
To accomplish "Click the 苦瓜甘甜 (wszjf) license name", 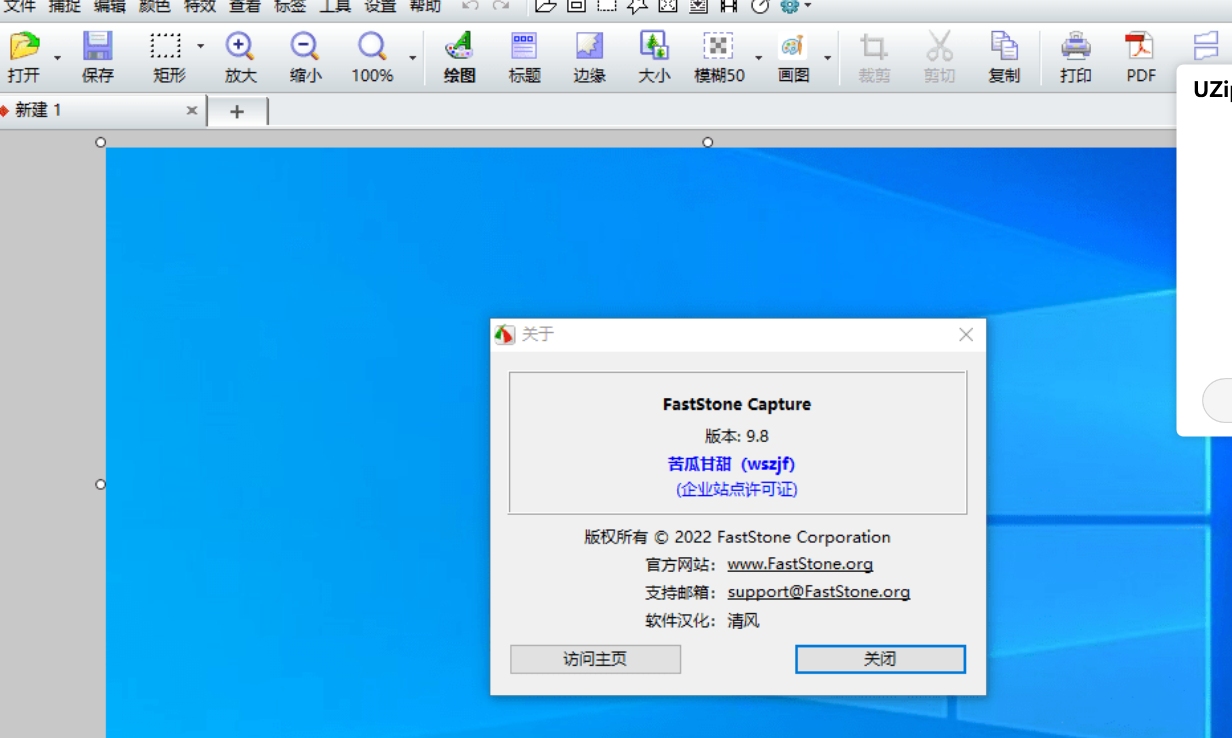I will click(x=731, y=463).
